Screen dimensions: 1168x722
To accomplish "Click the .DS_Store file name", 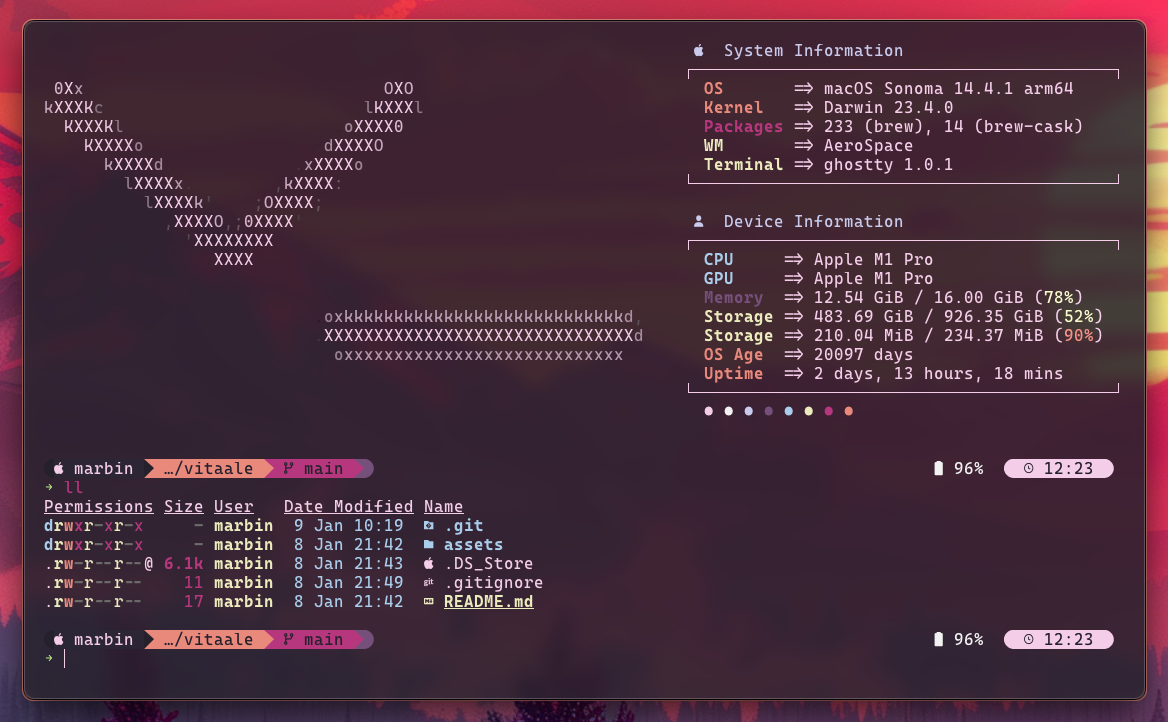I will tap(488, 563).
